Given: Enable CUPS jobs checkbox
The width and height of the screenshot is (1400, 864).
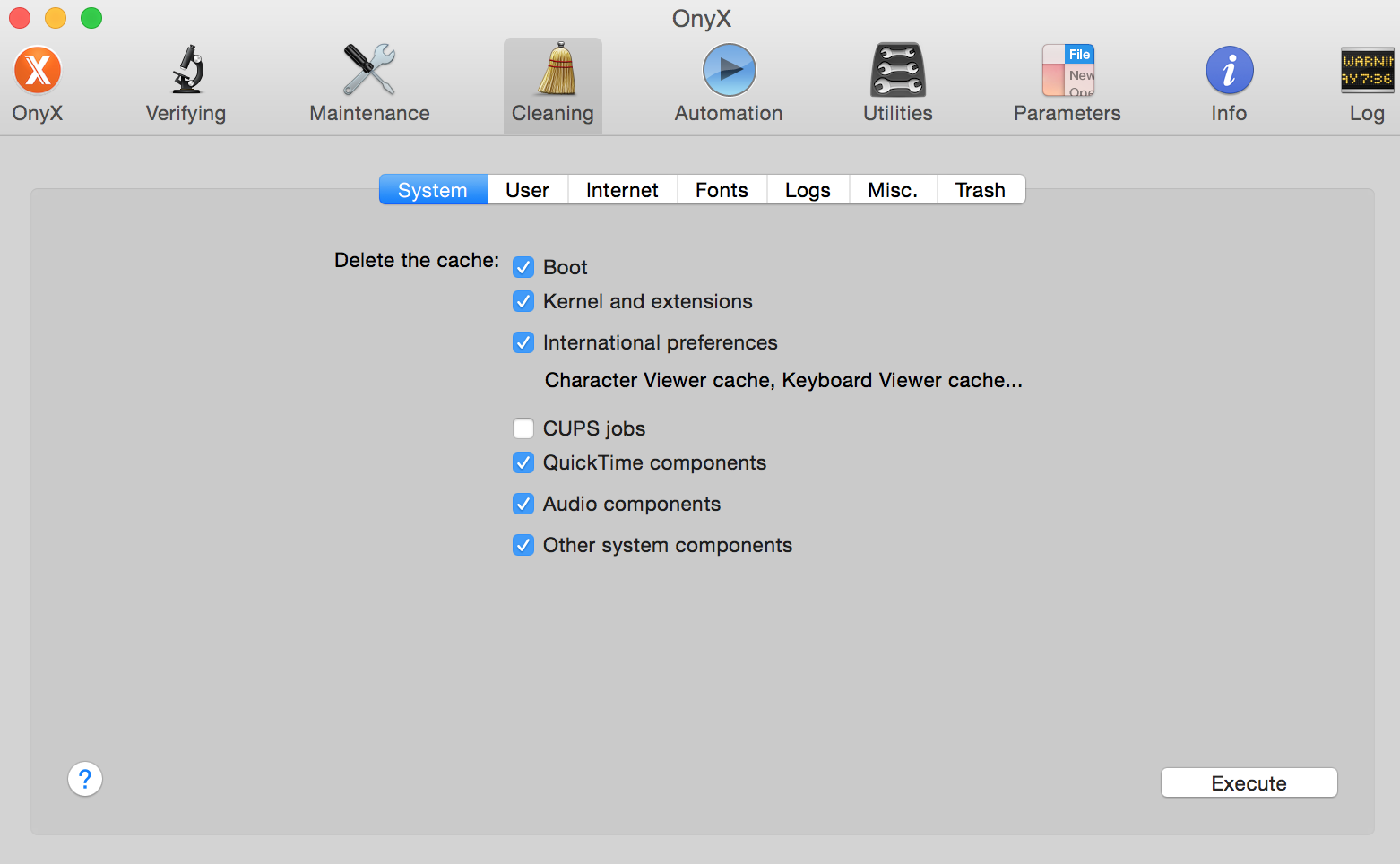Looking at the screenshot, I should click(523, 428).
